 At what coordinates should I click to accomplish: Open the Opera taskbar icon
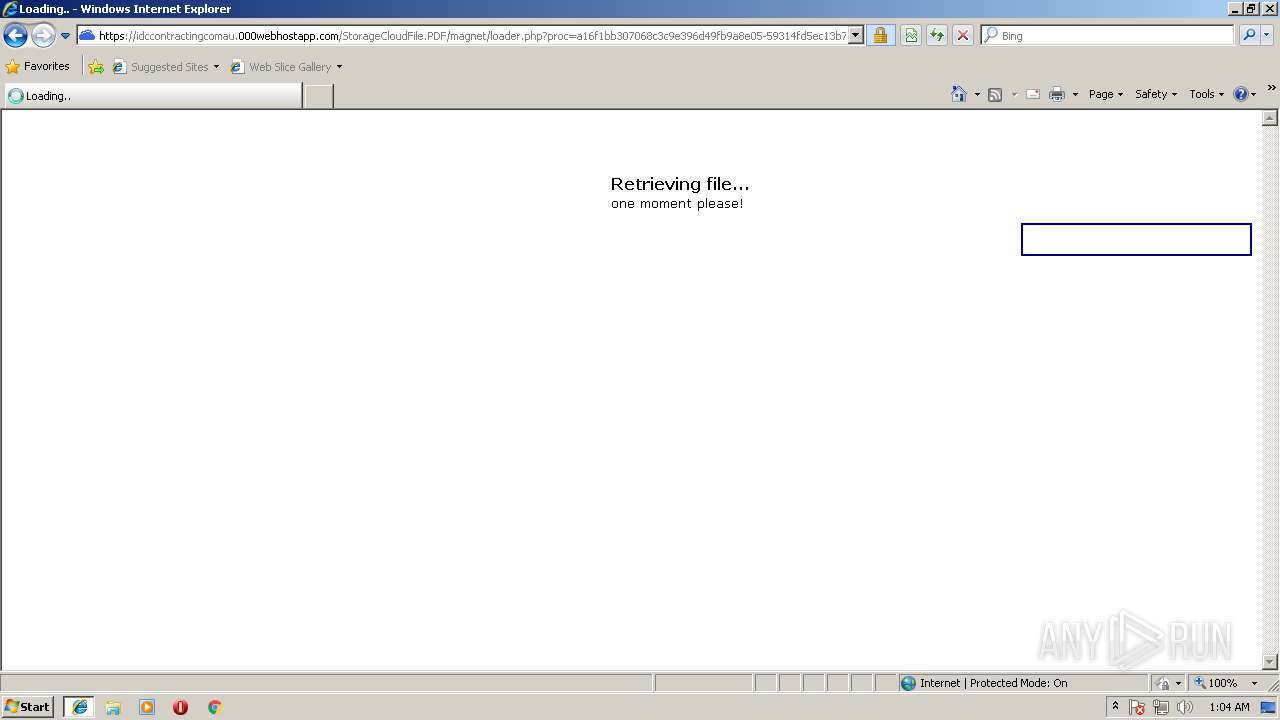[x=180, y=707]
